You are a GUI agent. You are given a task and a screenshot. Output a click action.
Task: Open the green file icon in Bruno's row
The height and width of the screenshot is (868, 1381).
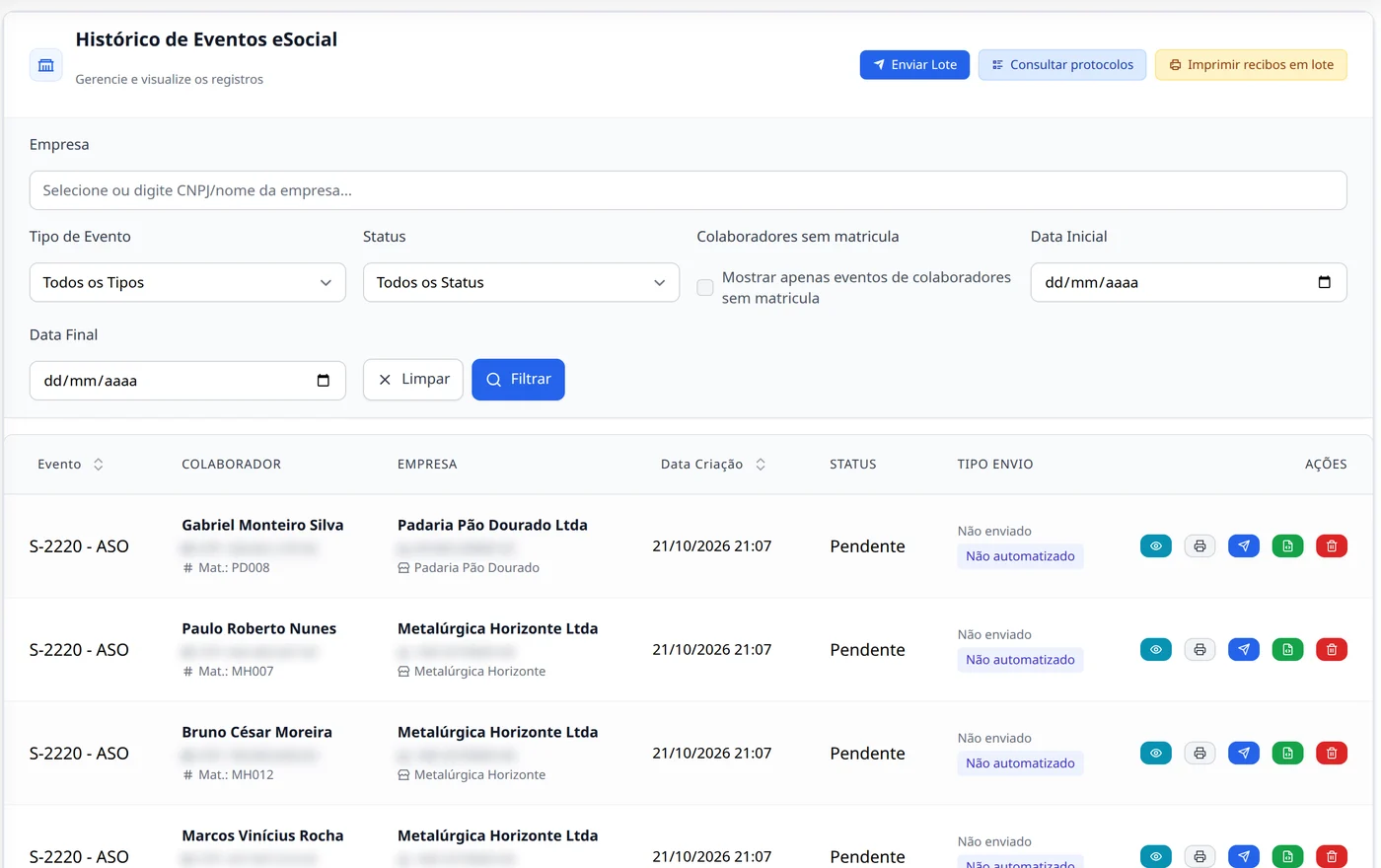tap(1287, 753)
